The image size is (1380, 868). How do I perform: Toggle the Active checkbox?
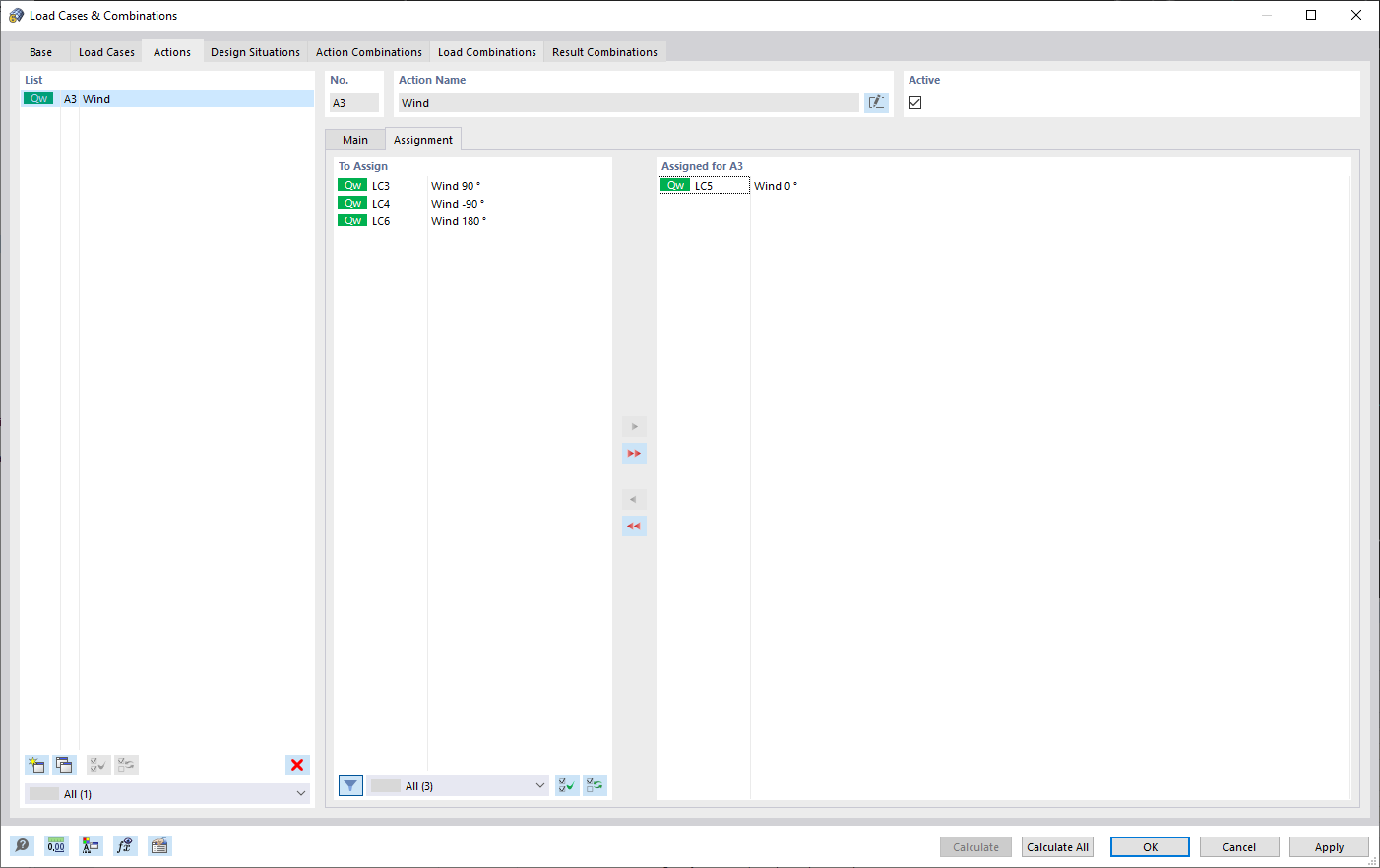(915, 103)
